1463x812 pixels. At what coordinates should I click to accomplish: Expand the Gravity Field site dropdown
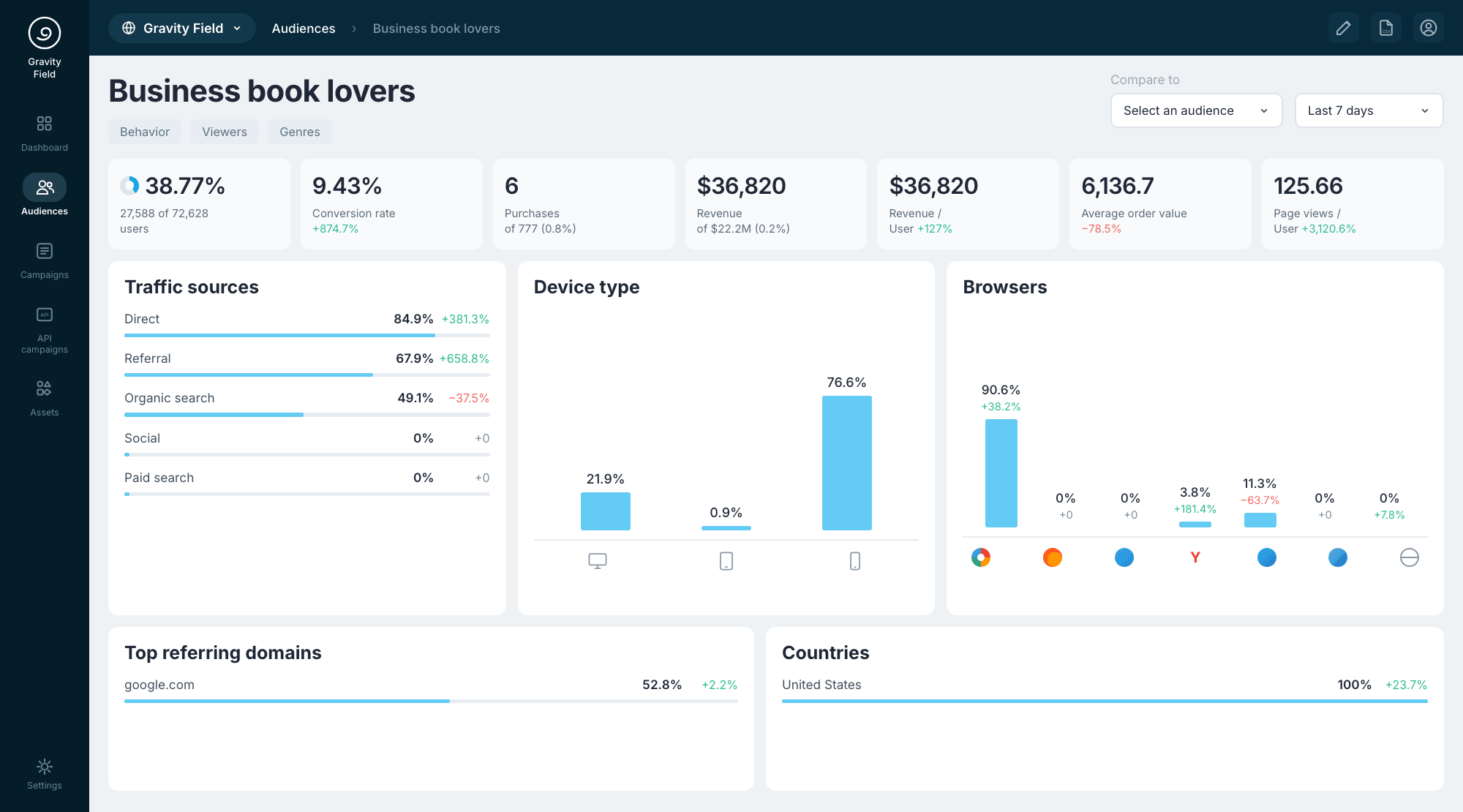pyautogui.click(x=182, y=28)
